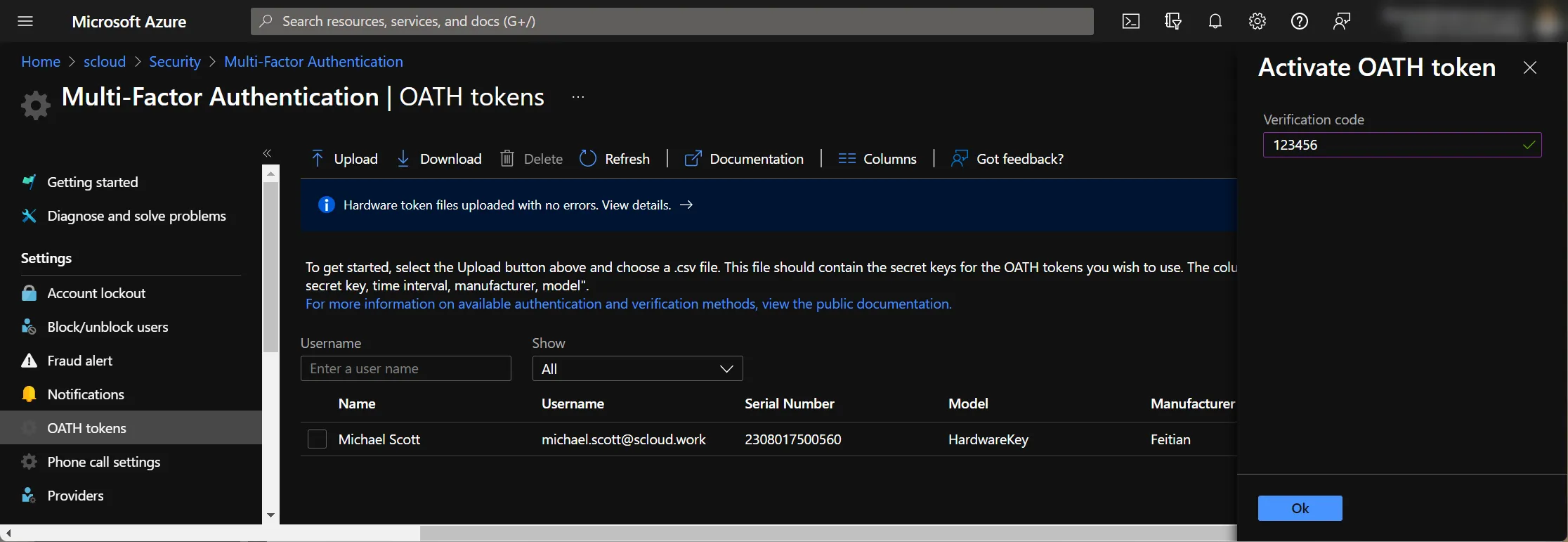Open portal settings gear icon
Viewport: 1568px width, 542px height.
point(1257,21)
